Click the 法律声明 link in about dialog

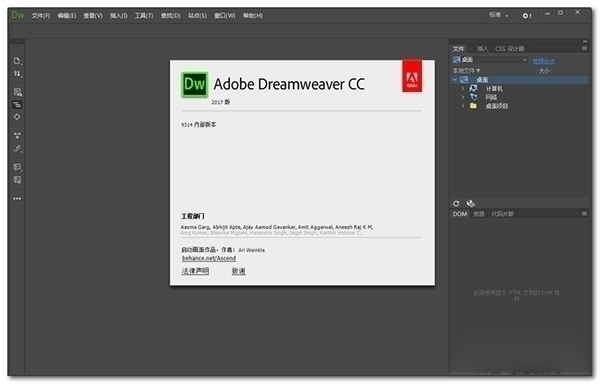tap(195, 271)
